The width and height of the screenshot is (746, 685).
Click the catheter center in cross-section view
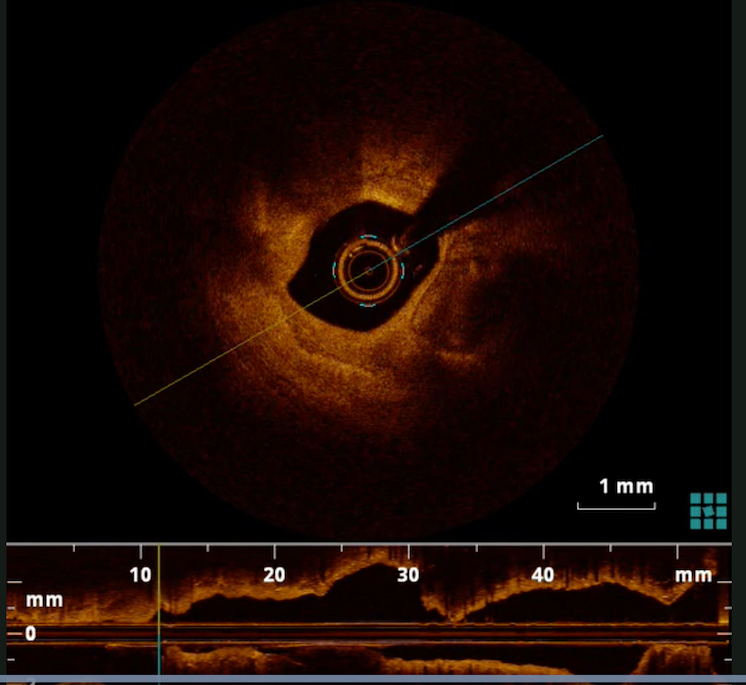[x=369, y=271]
